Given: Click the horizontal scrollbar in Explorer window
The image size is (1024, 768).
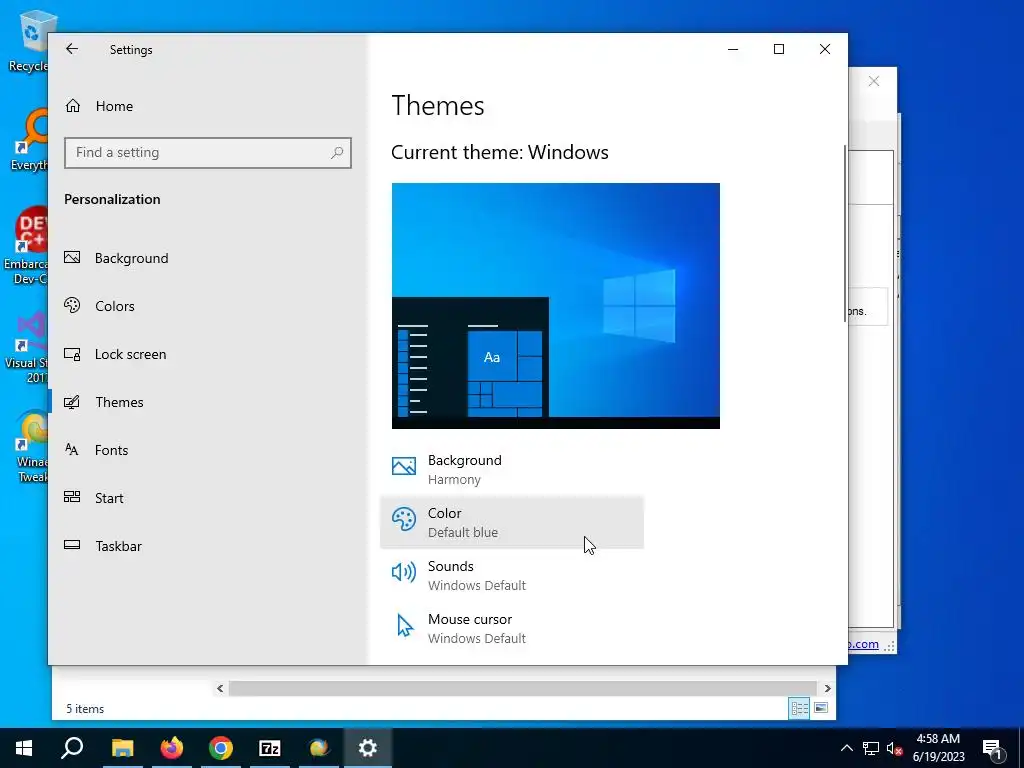Looking at the screenshot, I should click(522, 688).
